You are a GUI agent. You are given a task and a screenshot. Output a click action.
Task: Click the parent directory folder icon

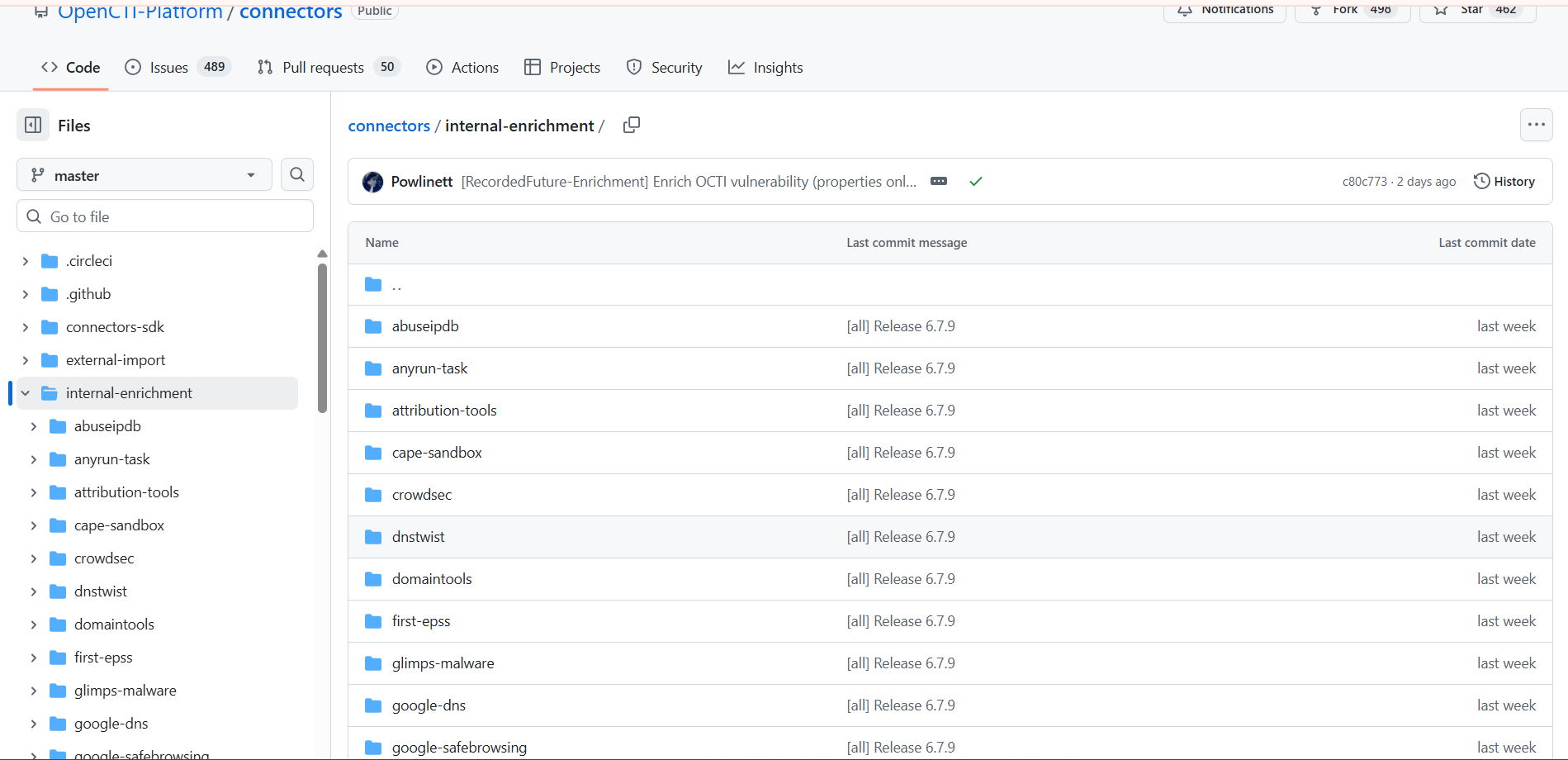click(373, 284)
